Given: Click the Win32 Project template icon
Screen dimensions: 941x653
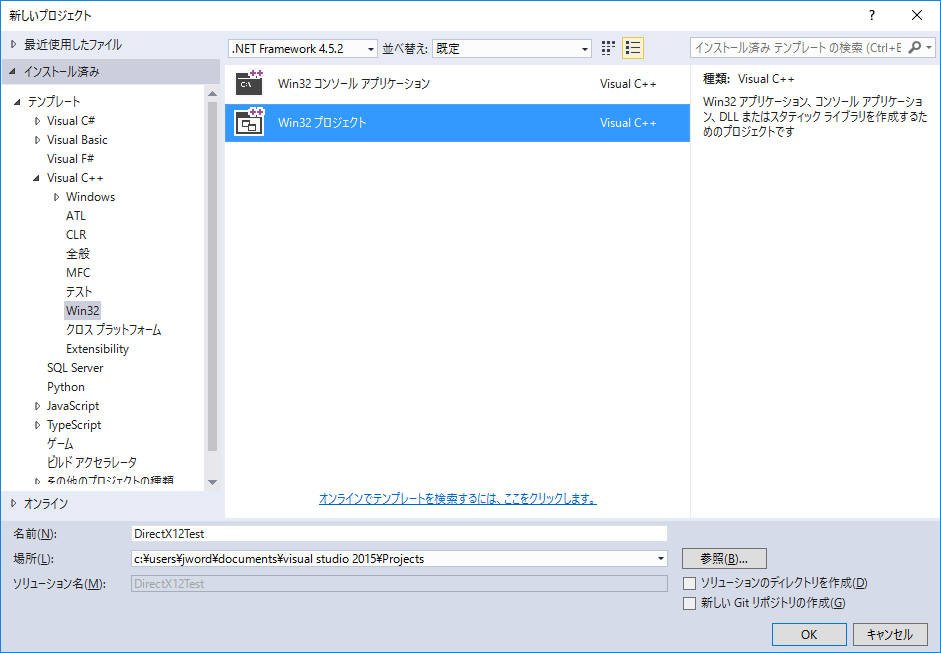Looking at the screenshot, I should pyautogui.click(x=249, y=123).
